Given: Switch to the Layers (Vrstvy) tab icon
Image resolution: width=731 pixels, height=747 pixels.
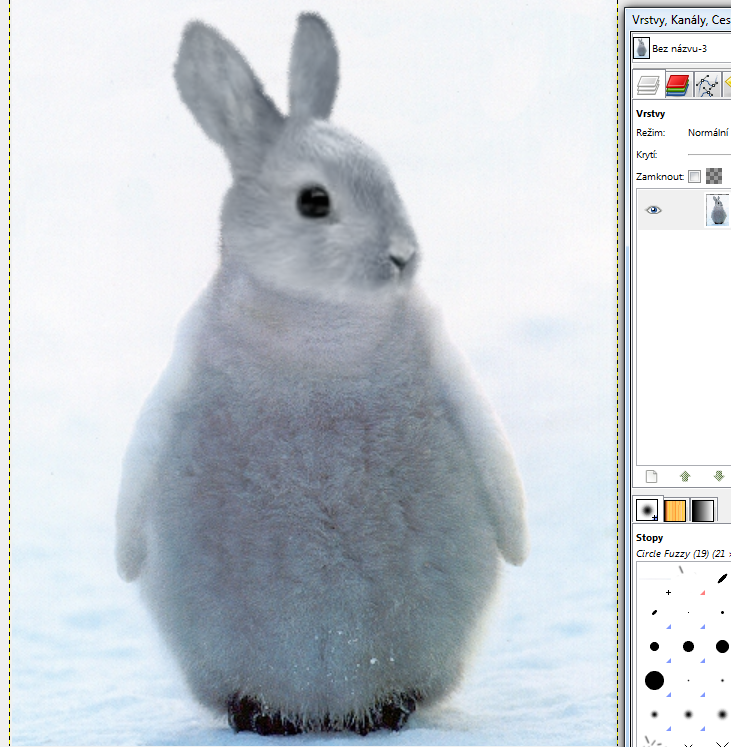Looking at the screenshot, I should 649,85.
